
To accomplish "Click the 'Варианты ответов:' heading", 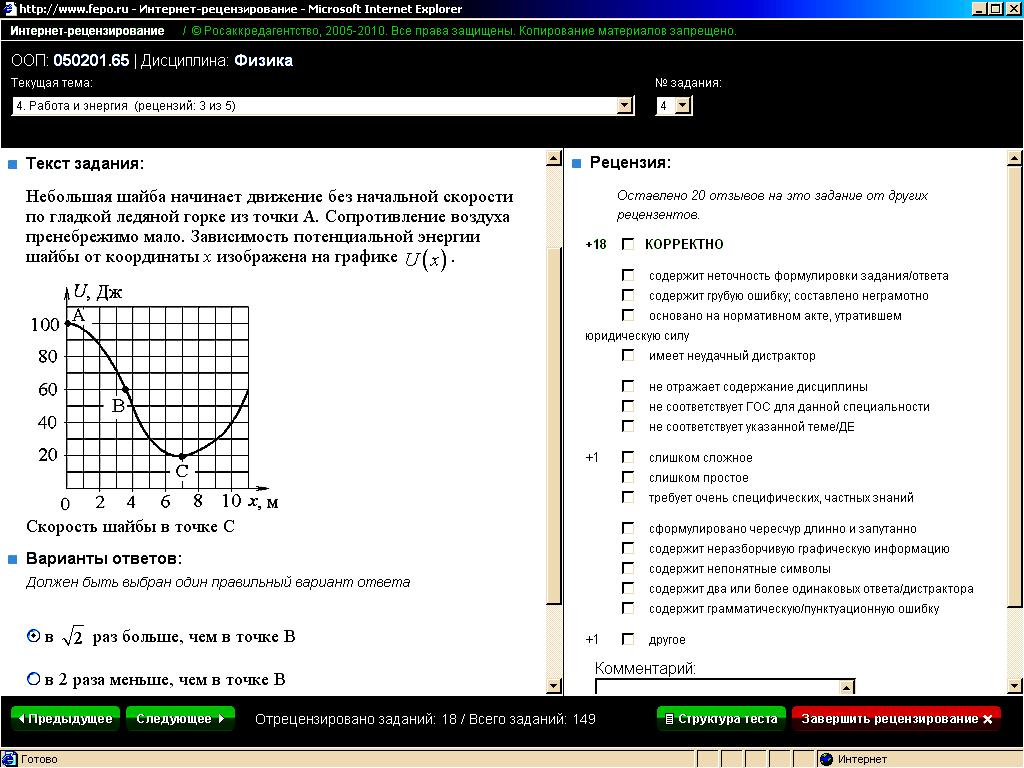I will pos(104,558).
